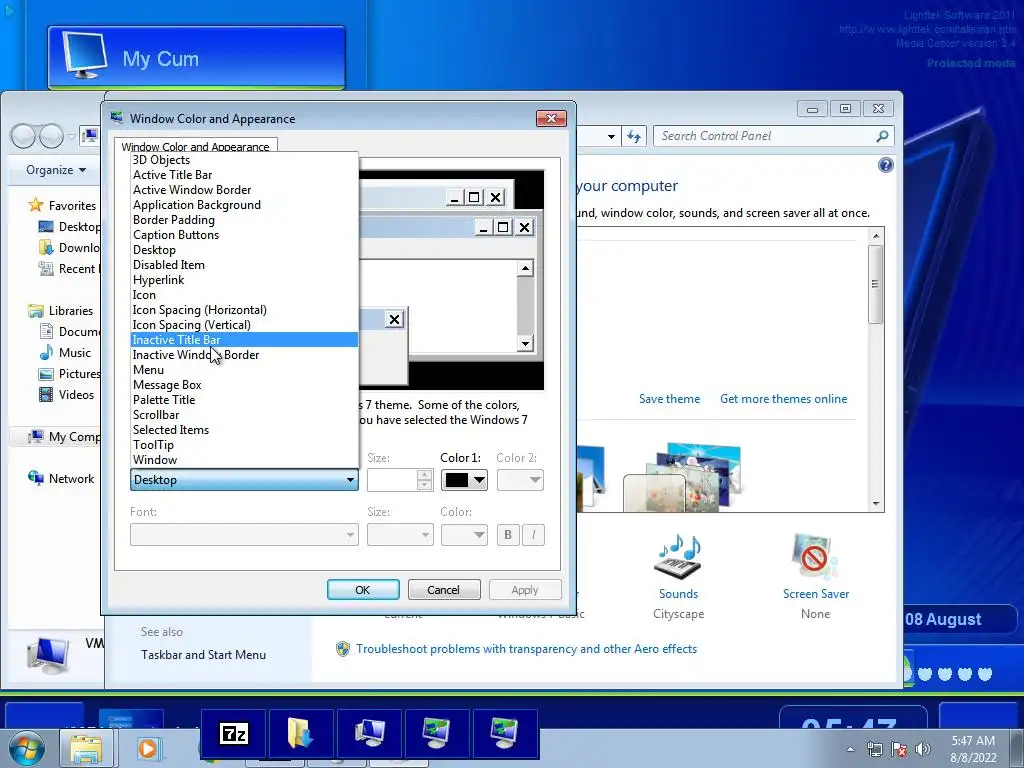Confirm the dialog with OK

363,590
